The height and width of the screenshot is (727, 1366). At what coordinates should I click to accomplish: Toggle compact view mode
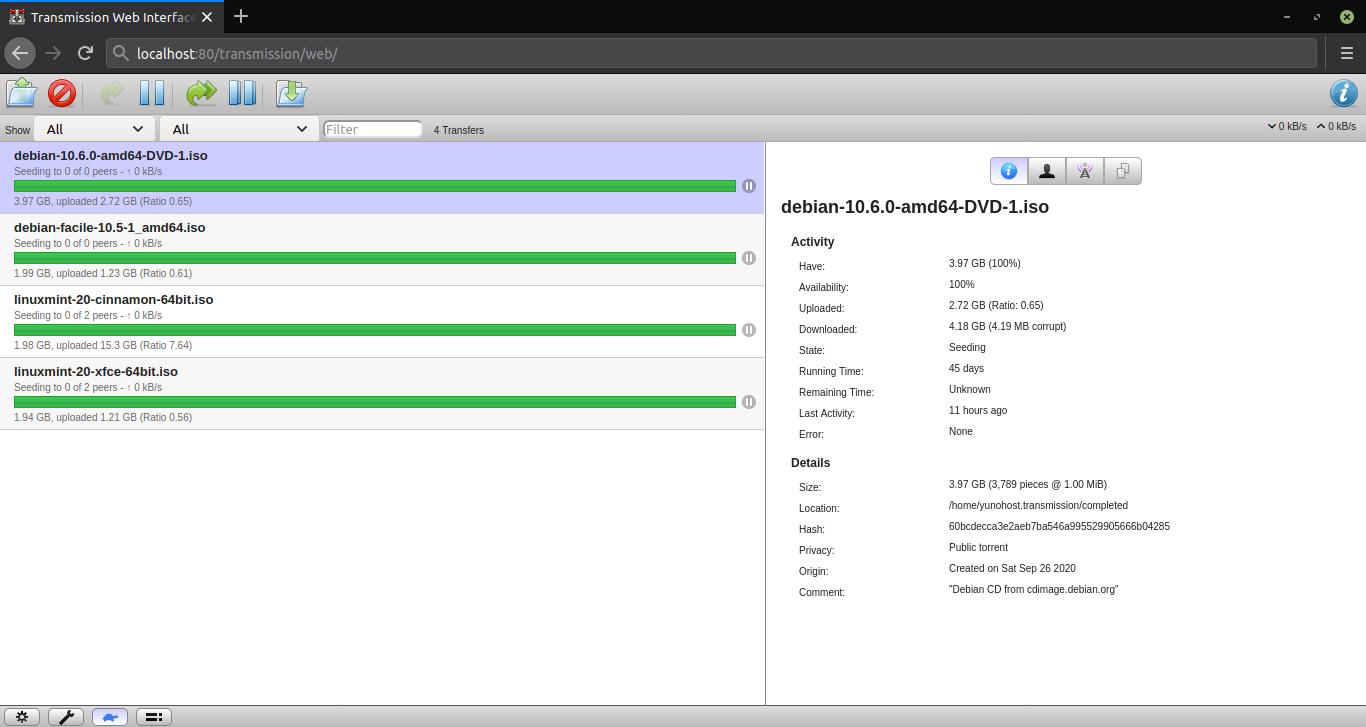click(154, 717)
